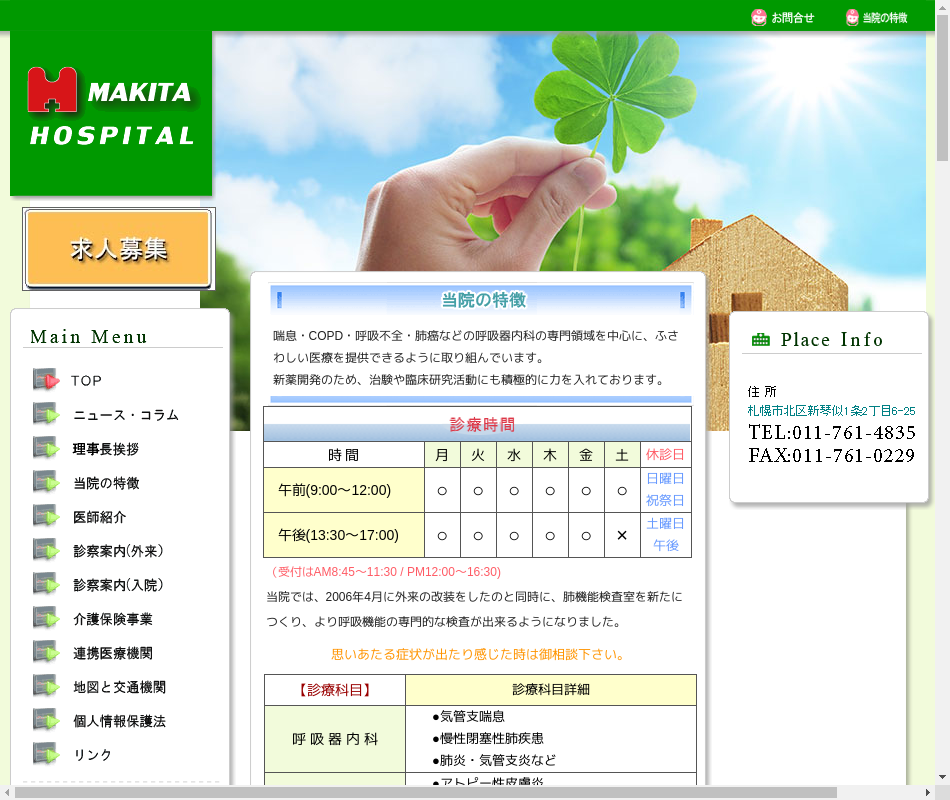Image resolution: width=950 pixels, height=800 pixels.
Task: Select 診察案内(入院) from Main Menu
Action: (119, 585)
